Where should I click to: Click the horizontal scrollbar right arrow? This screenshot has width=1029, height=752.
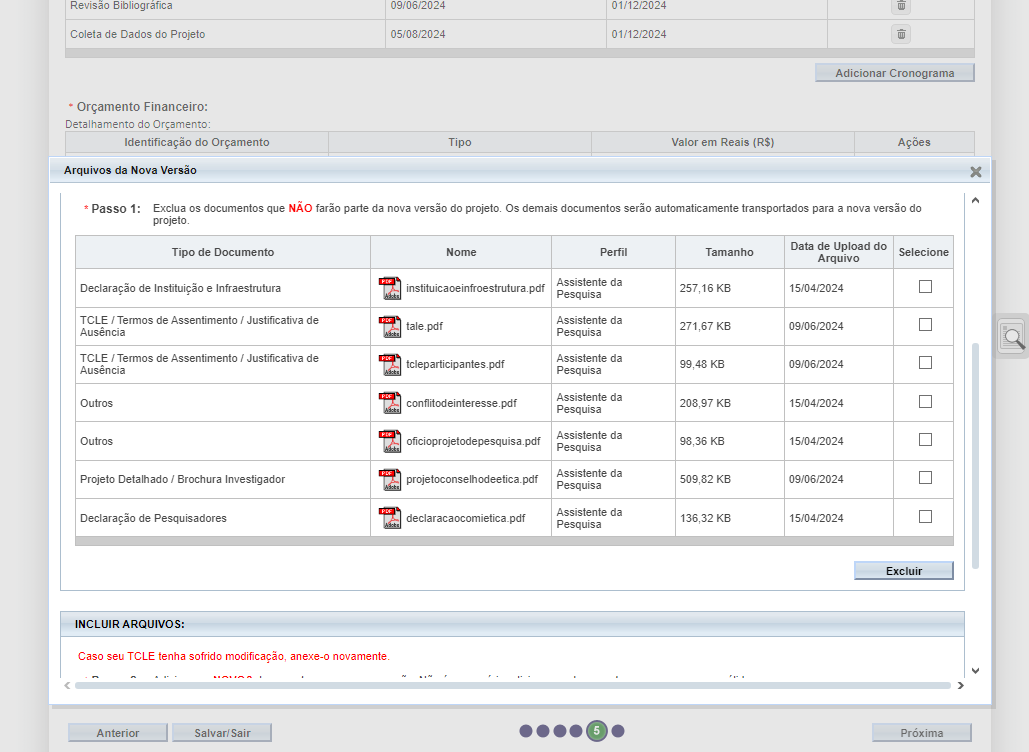click(x=961, y=686)
